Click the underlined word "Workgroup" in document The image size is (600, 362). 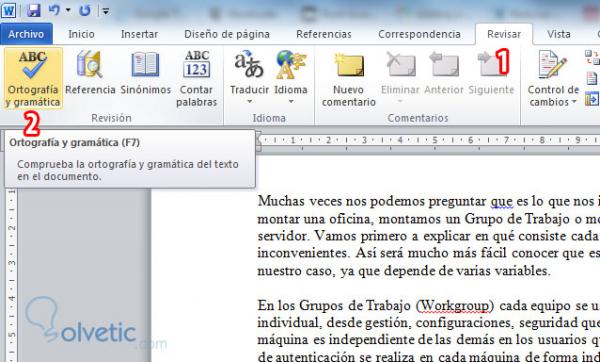(455, 305)
